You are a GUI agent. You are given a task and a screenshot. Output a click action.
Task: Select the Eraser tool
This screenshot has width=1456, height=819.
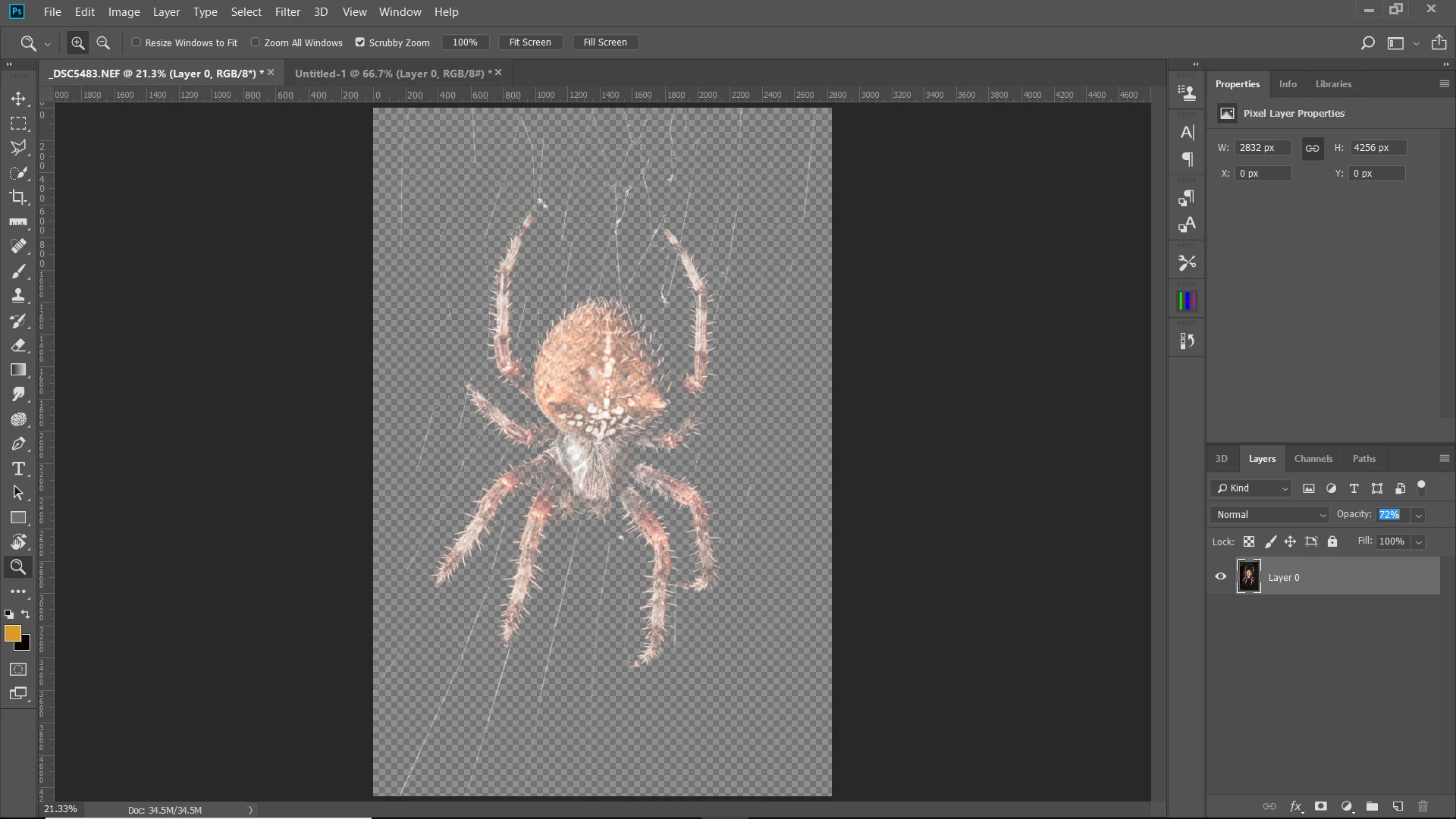[x=18, y=346]
